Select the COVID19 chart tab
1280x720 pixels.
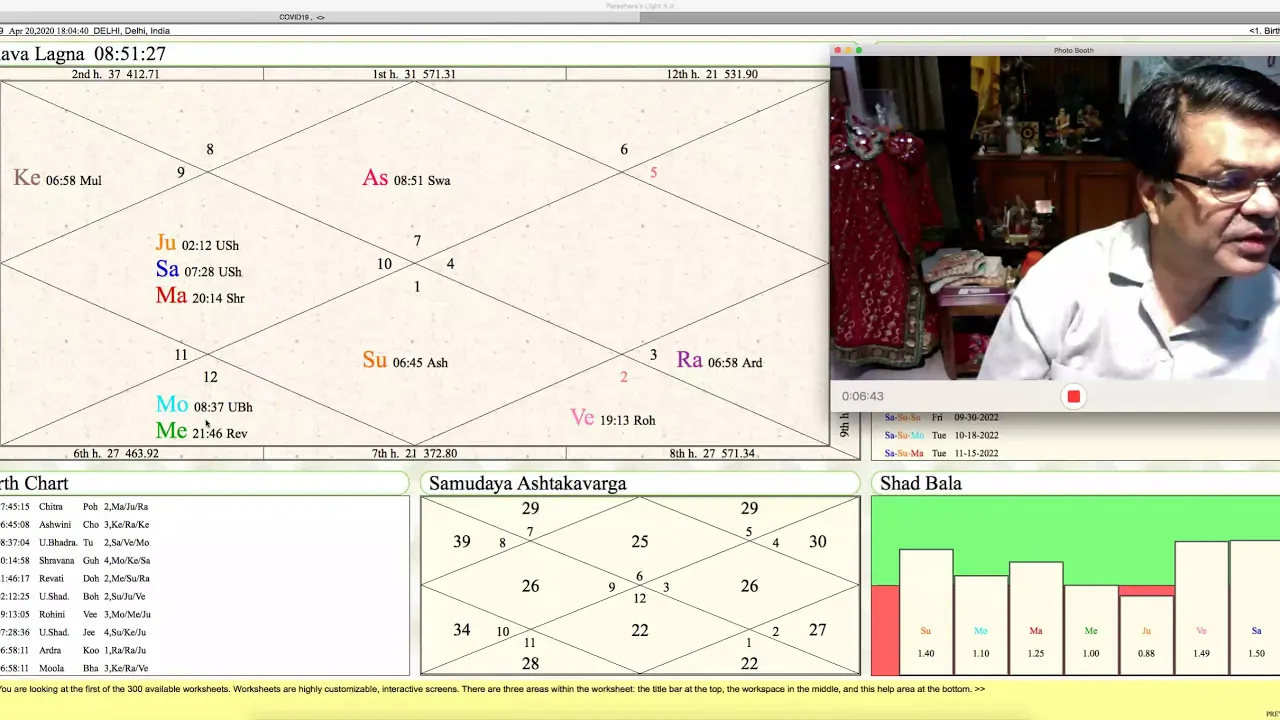pos(301,17)
